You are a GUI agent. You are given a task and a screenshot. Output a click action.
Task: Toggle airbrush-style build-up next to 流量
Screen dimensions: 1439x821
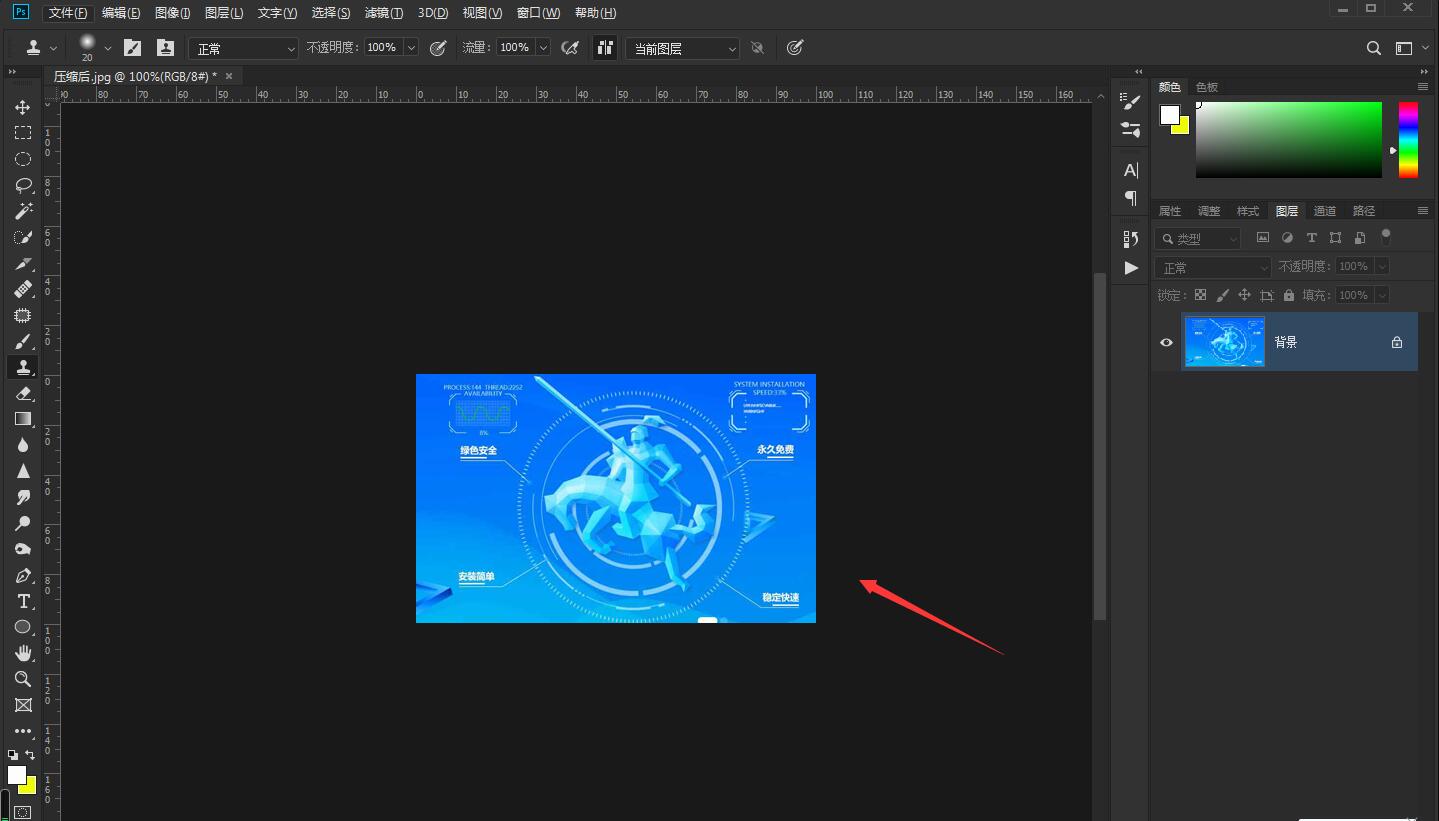570,48
